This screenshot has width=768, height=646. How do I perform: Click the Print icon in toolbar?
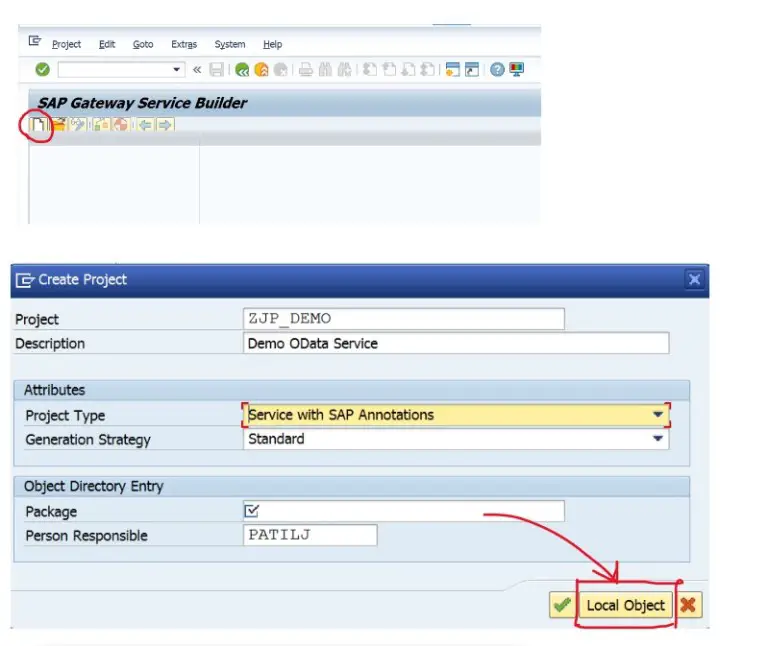coord(306,70)
